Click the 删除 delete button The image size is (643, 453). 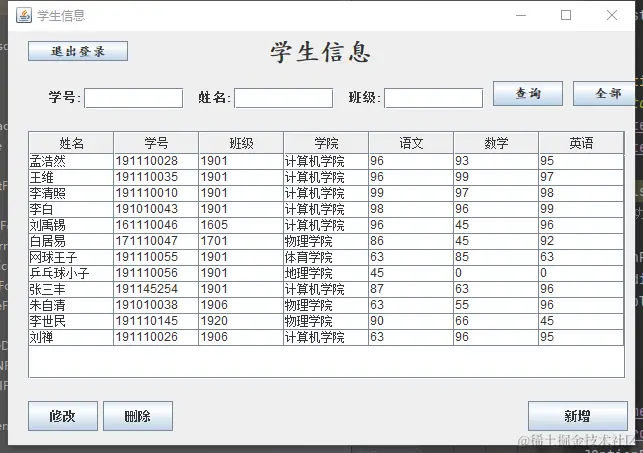[x=138, y=416]
